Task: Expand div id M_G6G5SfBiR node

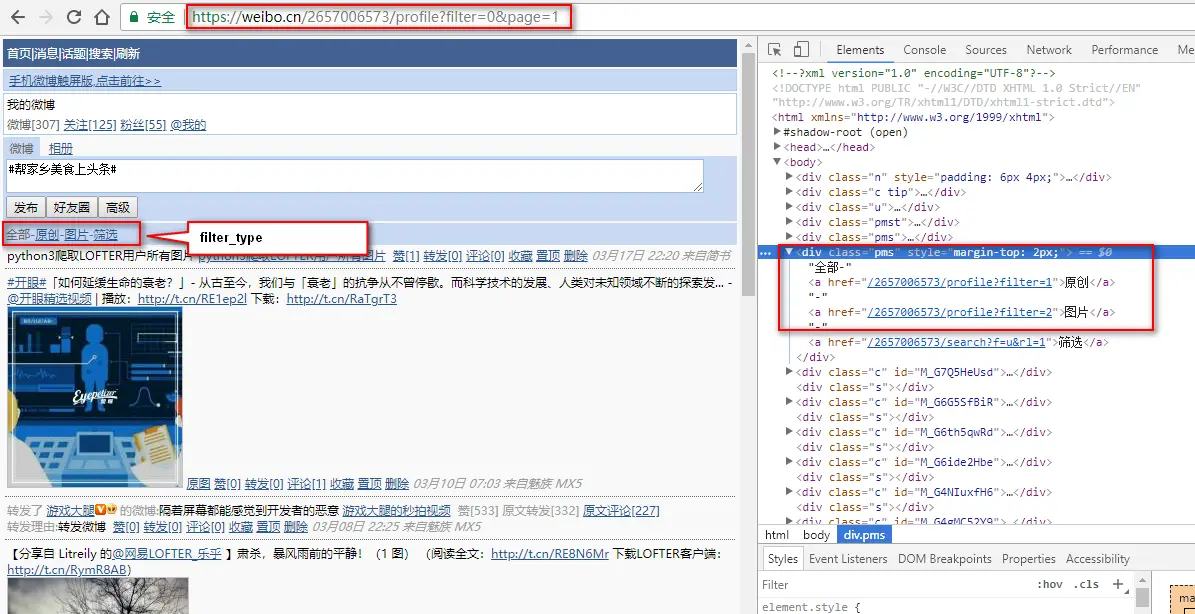Action: pyautogui.click(x=790, y=401)
